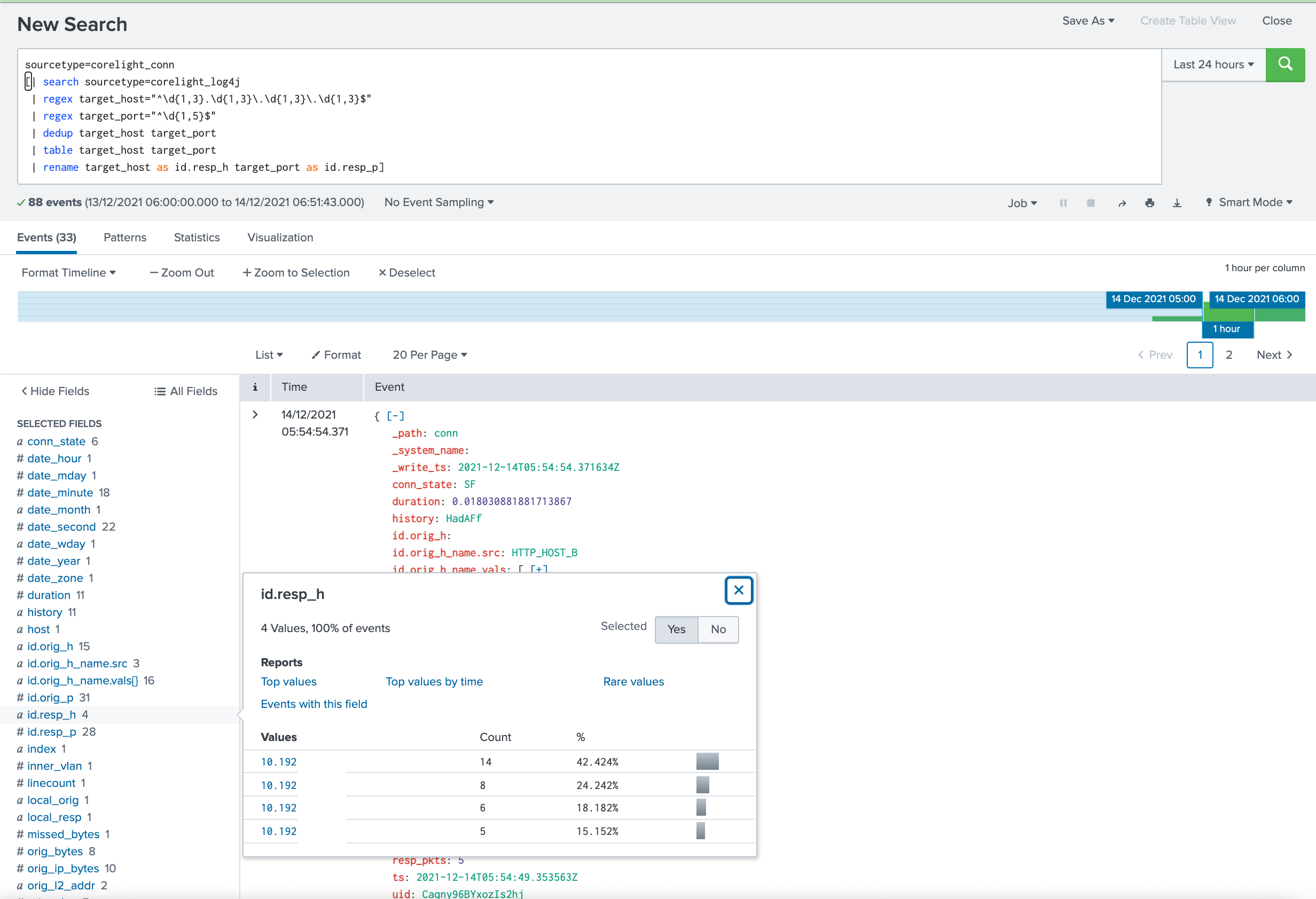Screen dimensions: 1316x899
Task: Stop the search job
Action: point(1091,203)
